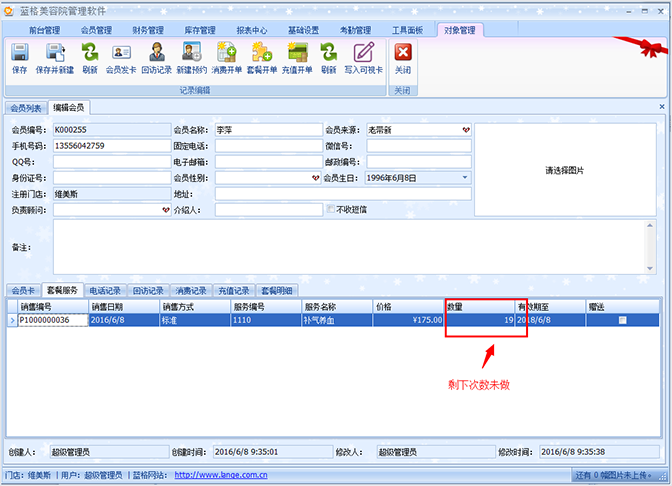Click the 请选择图片 photo area

[564, 170]
